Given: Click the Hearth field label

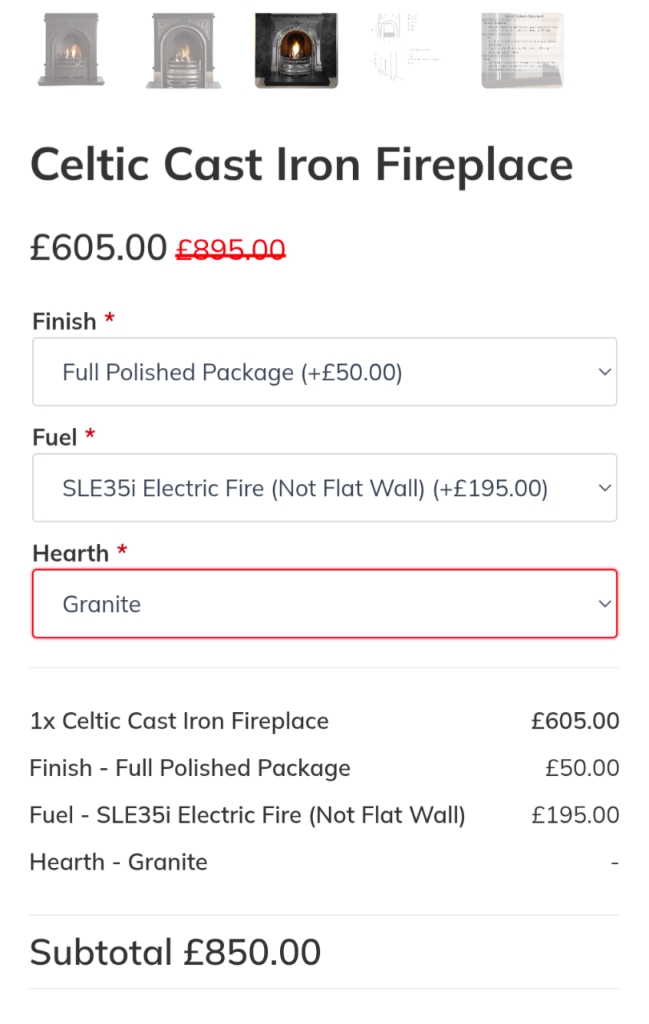Looking at the screenshot, I should pyautogui.click(x=70, y=553).
